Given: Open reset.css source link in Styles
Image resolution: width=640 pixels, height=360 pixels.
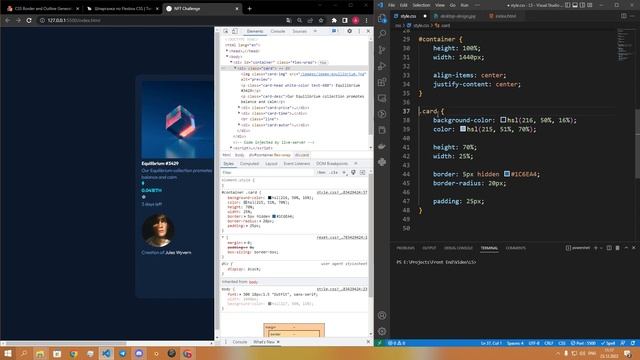Looking at the screenshot, I should point(342,237).
